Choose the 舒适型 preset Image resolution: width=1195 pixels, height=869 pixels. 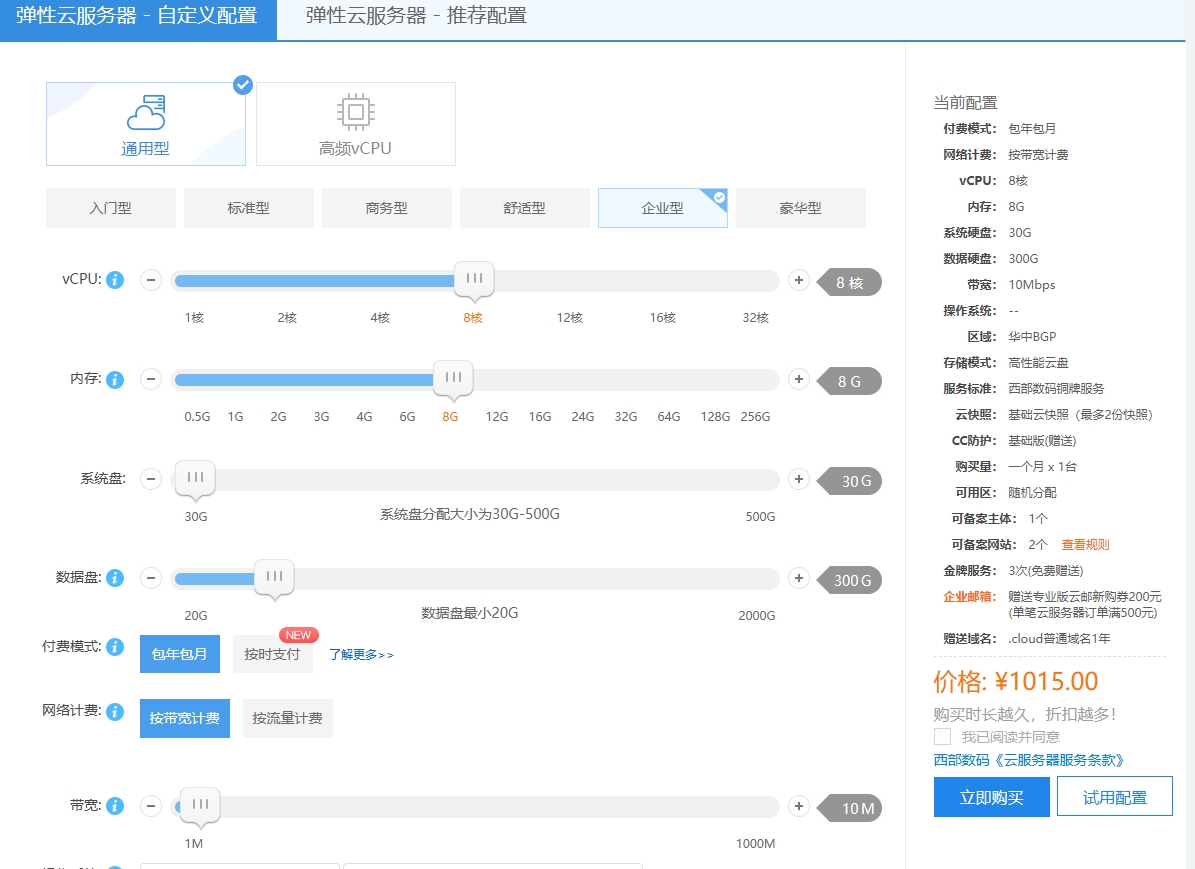click(524, 207)
